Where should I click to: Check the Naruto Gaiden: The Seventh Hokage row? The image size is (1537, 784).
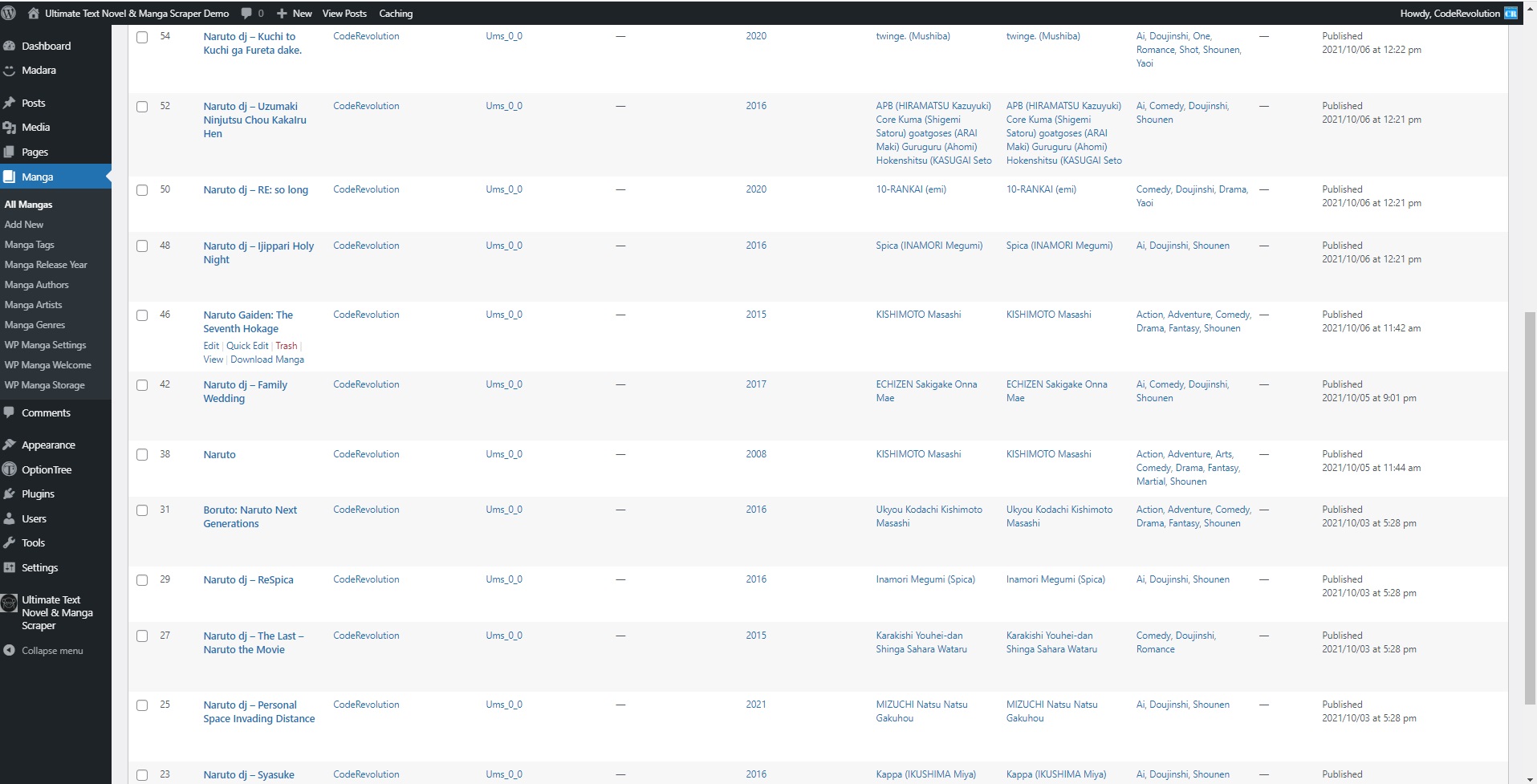click(x=142, y=315)
